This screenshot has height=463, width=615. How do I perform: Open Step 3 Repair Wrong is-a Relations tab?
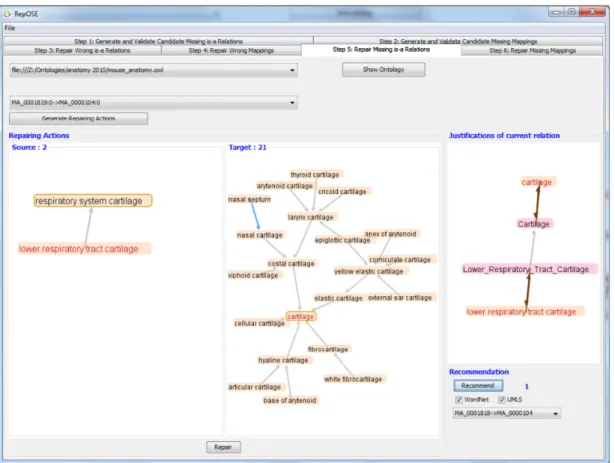point(82,51)
